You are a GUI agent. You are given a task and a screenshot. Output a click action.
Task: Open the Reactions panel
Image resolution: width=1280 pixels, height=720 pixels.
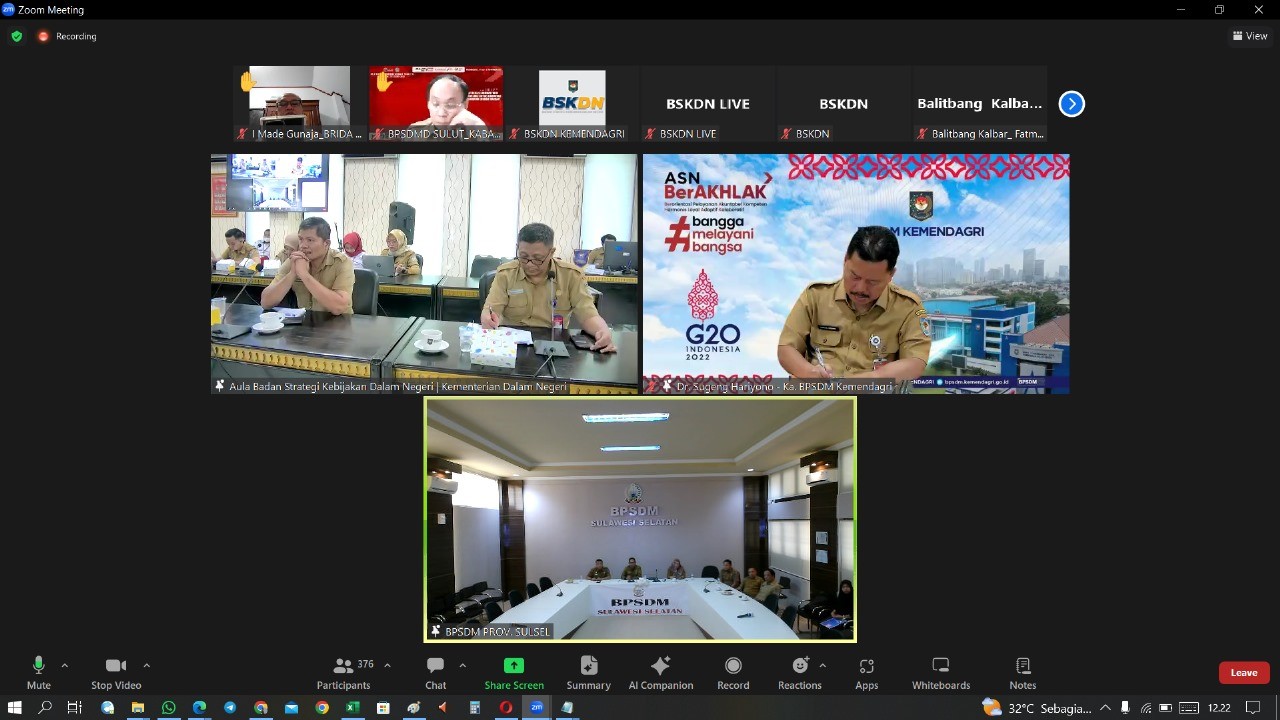tap(797, 672)
